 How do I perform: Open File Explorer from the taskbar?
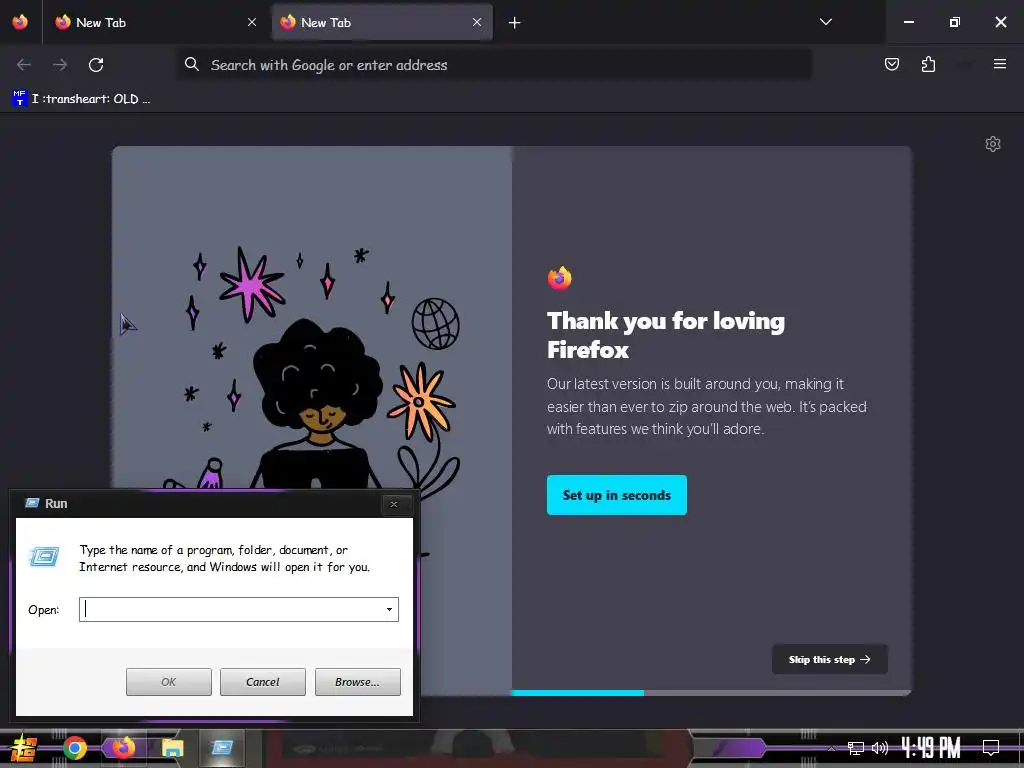pyautogui.click(x=172, y=748)
